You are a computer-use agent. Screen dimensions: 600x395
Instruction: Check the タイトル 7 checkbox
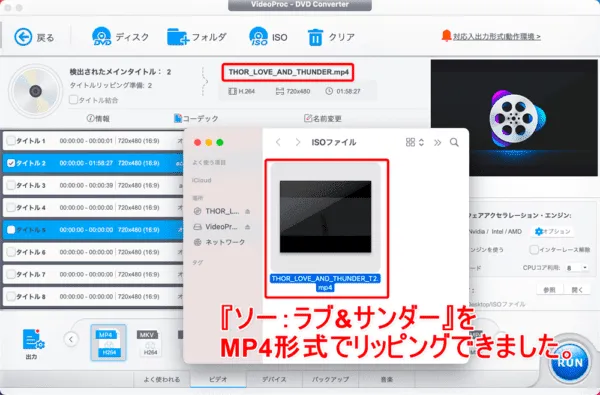[11, 274]
